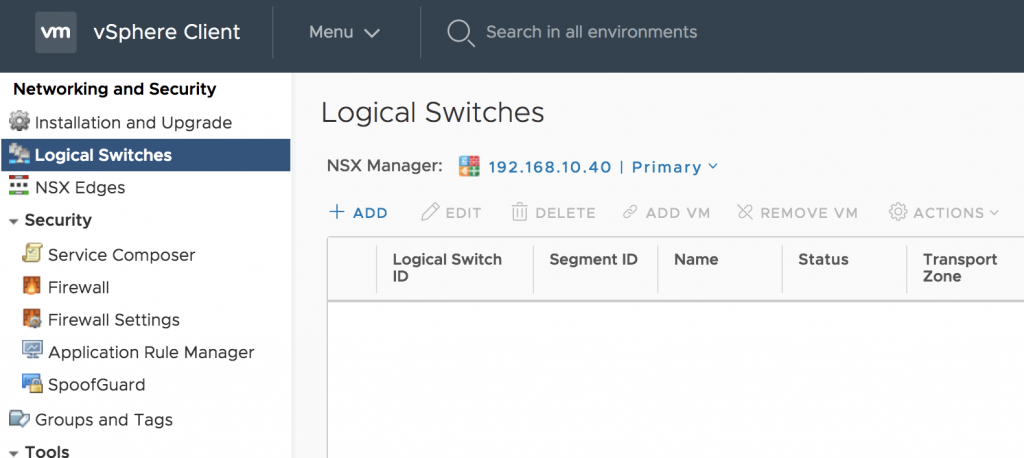
Task: Open Installation and Upgrade
Action: [133, 123]
